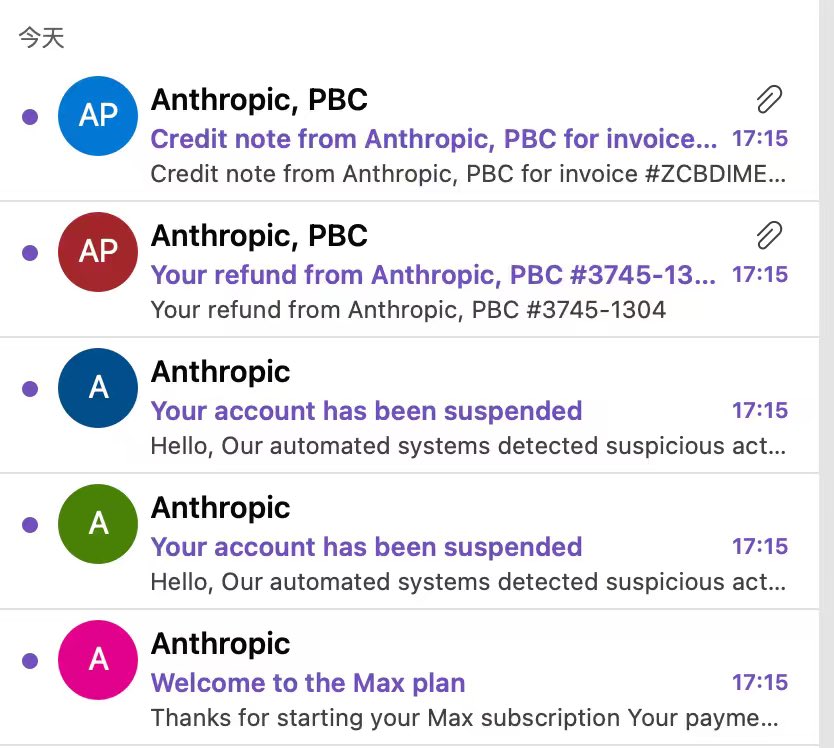Click paperclip attachment icon on credit note email
This screenshot has width=834, height=748.
[x=768, y=99]
